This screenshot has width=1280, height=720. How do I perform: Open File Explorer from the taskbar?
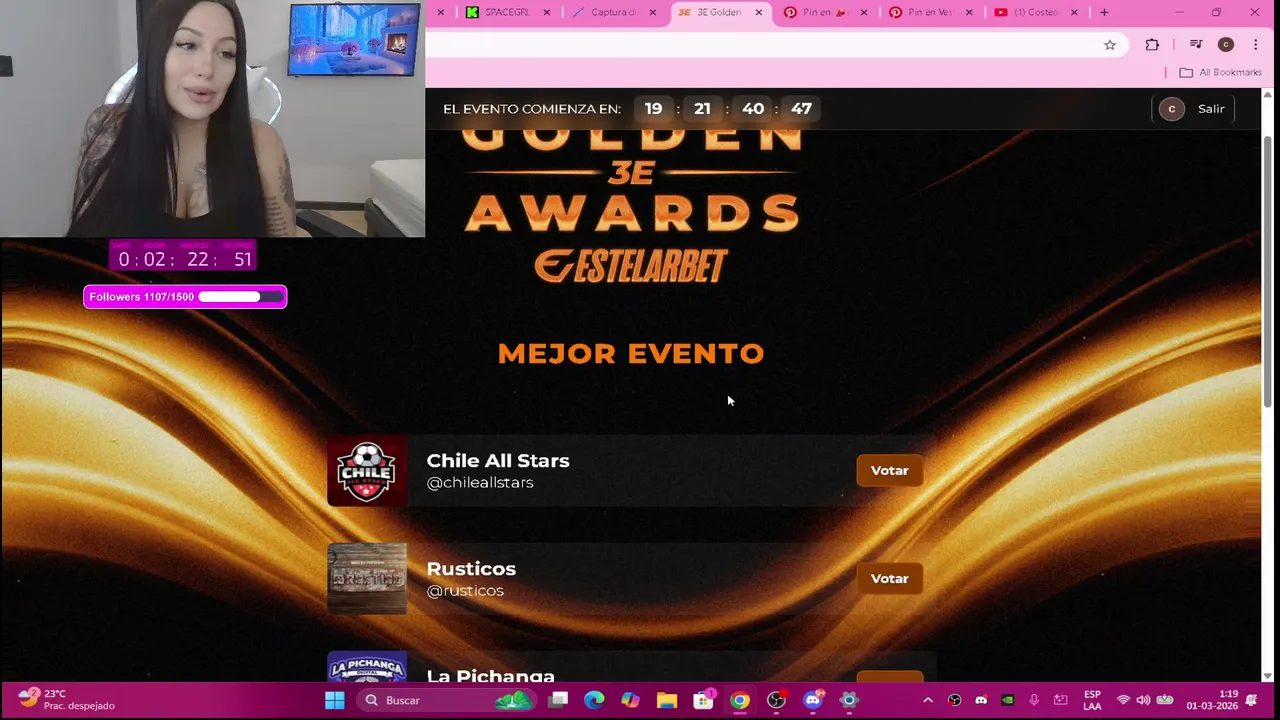(x=667, y=700)
